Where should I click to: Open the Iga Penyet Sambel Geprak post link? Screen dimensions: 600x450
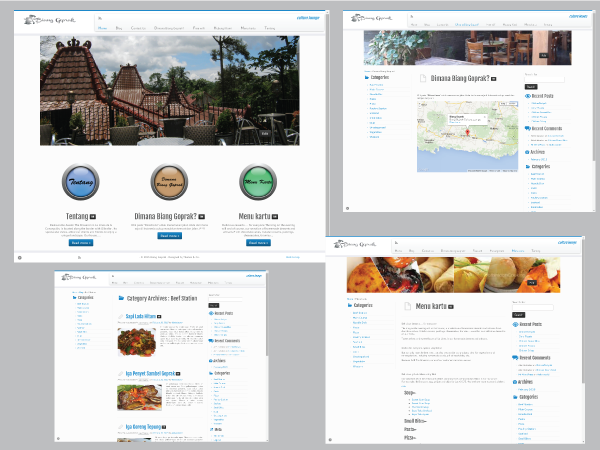[150, 373]
